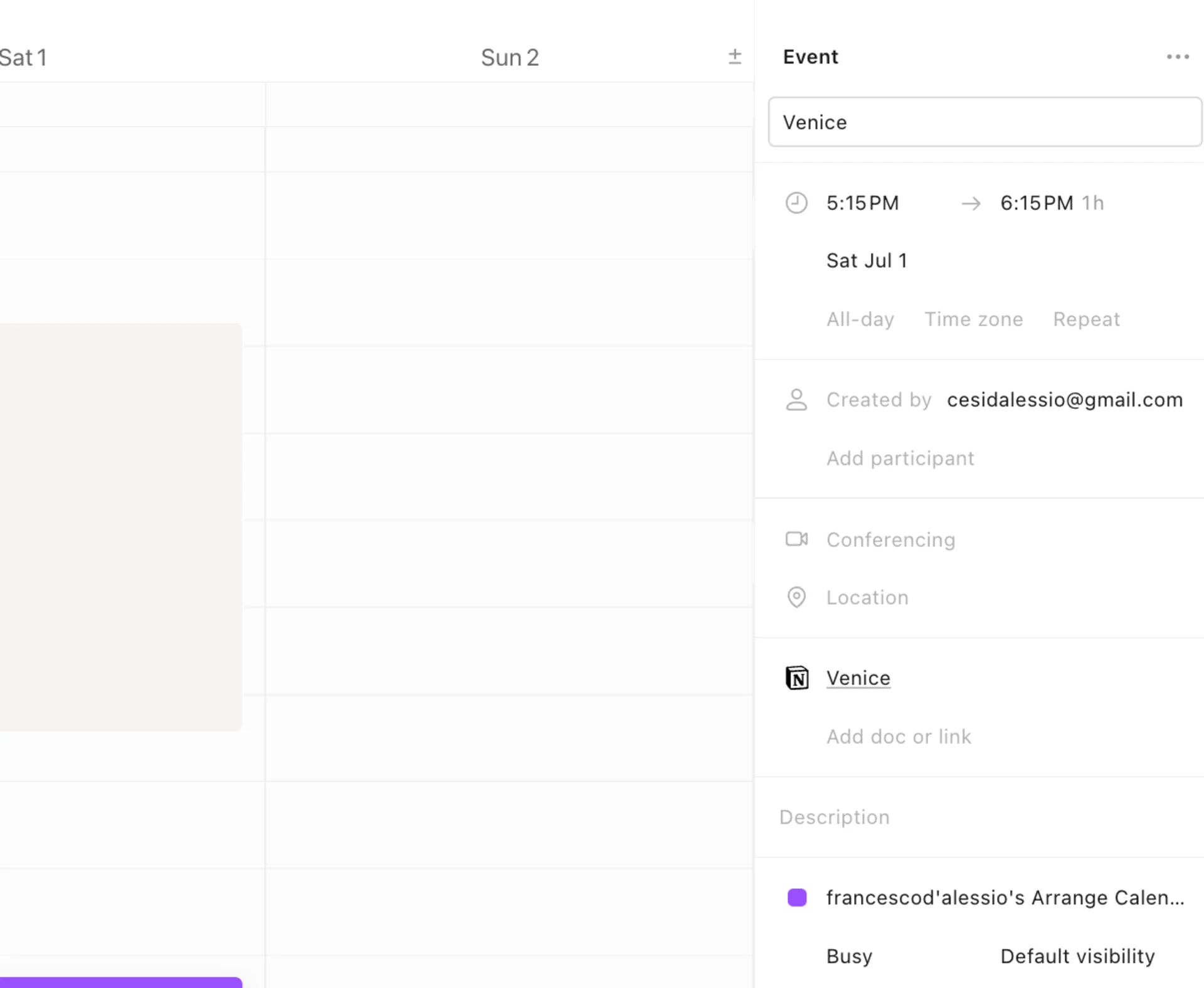Open the Venice Notion document link
Viewport: 1204px width, 988px height.
(x=858, y=677)
